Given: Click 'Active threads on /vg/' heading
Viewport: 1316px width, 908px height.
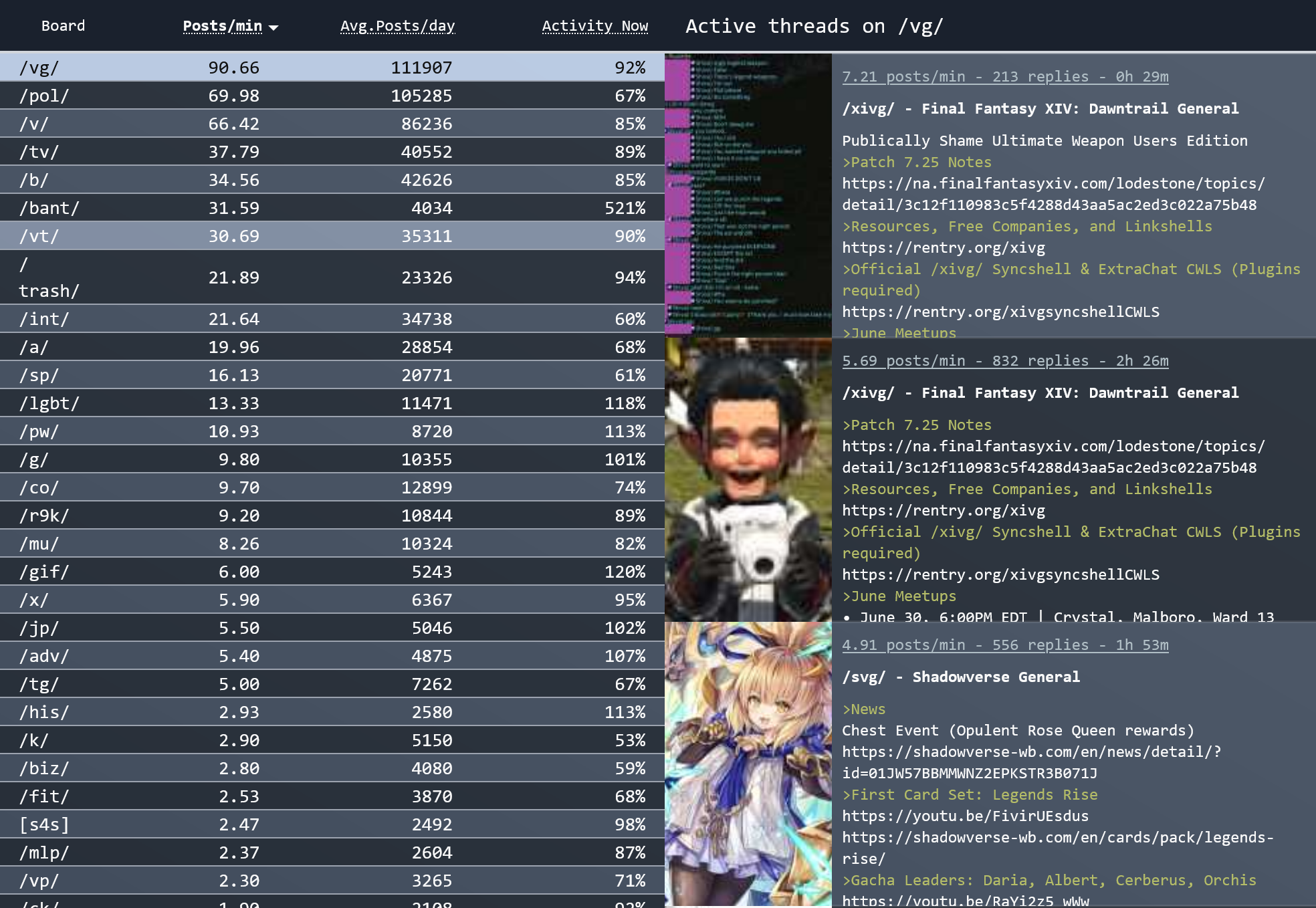Looking at the screenshot, I should [x=814, y=27].
